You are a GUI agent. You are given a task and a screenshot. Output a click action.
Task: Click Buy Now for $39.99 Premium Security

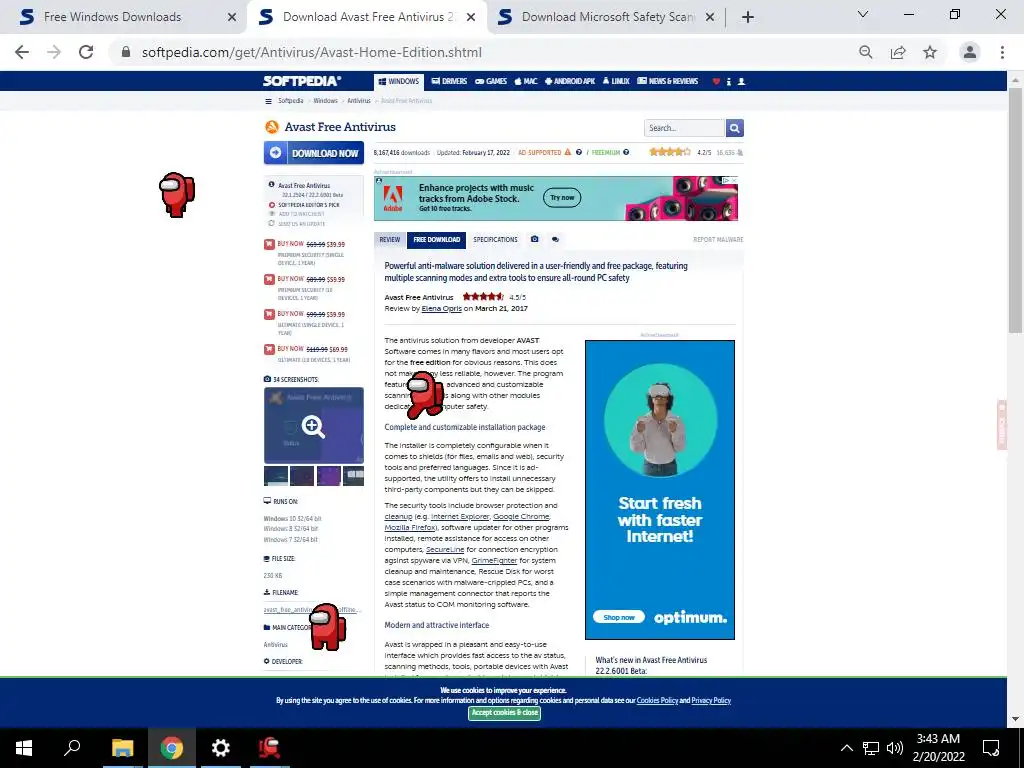(x=304, y=244)
